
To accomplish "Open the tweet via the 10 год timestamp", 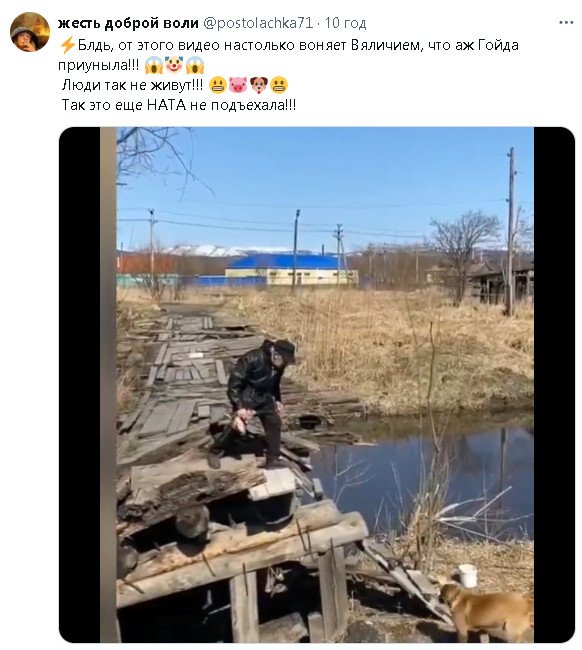I will tap(345, 23).
